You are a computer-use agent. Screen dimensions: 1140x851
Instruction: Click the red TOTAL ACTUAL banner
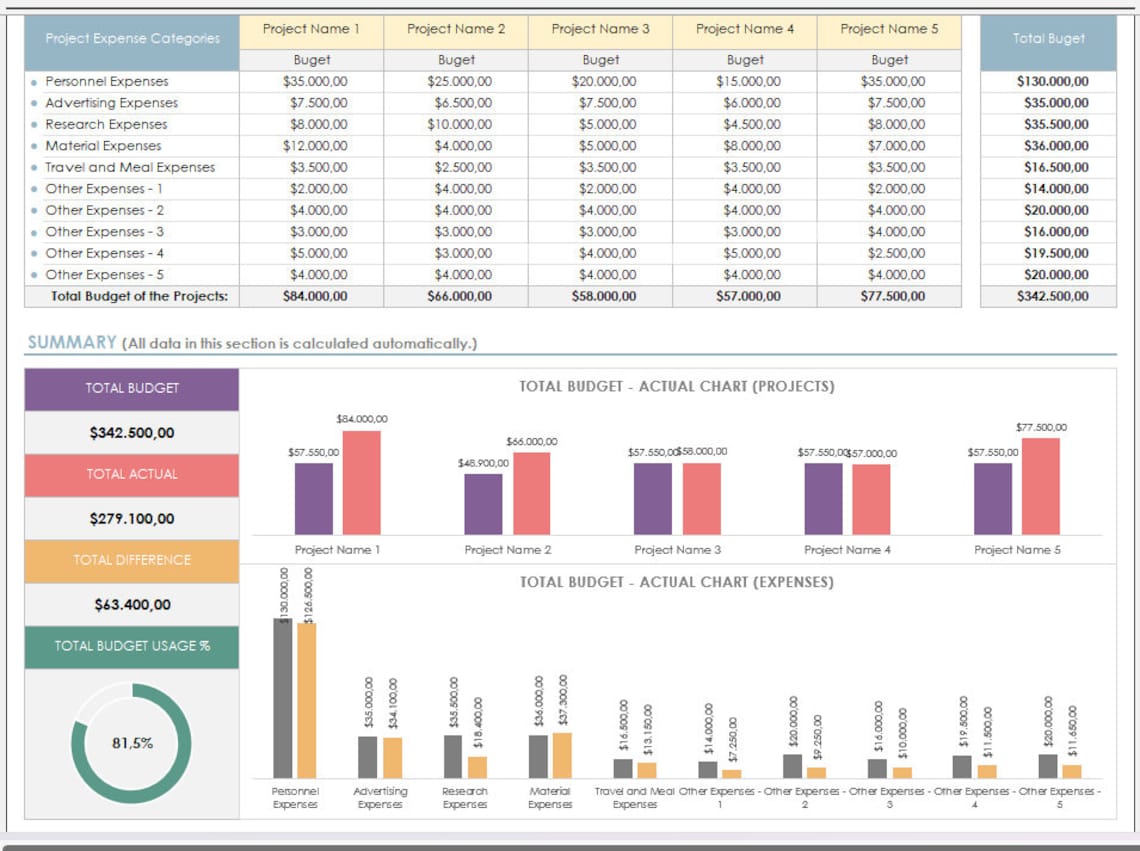coord(131,475)
